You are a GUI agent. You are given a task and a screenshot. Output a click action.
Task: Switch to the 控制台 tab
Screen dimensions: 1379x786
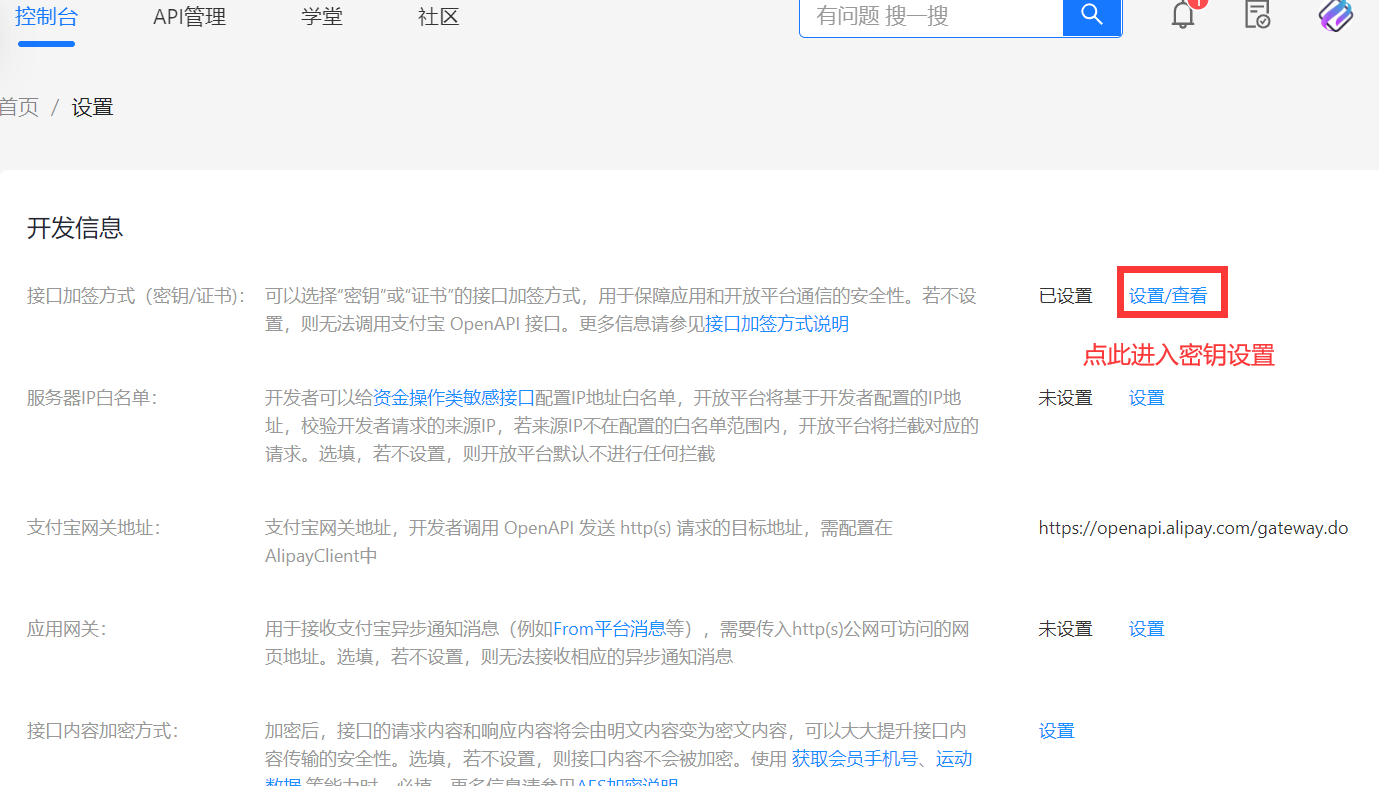pos(46,17)
